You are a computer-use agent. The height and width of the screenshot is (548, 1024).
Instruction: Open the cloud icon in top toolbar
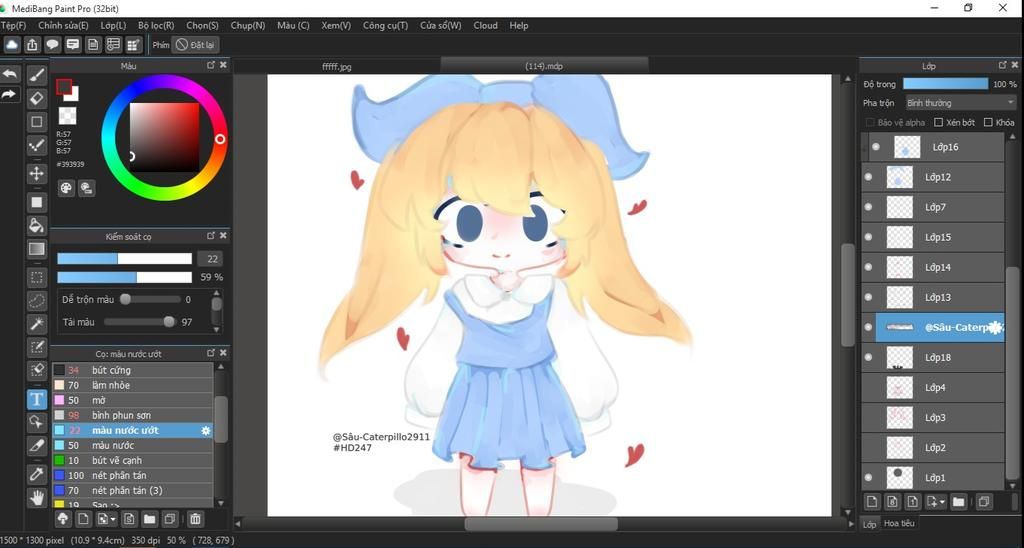[x=12, y=44]
